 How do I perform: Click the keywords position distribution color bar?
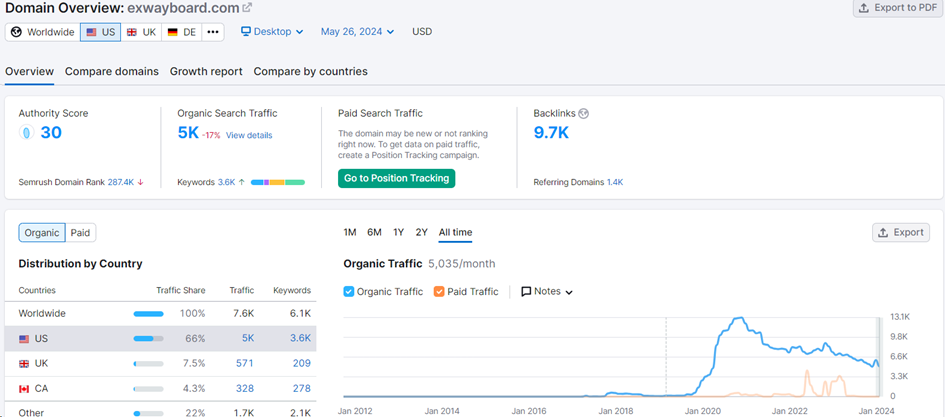tap(277, 183)
